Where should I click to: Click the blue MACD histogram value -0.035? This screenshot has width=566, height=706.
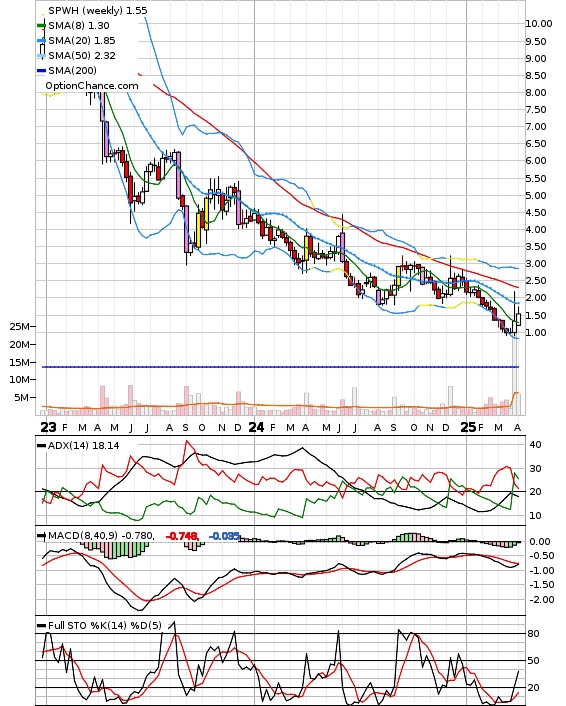pos(224,536)
